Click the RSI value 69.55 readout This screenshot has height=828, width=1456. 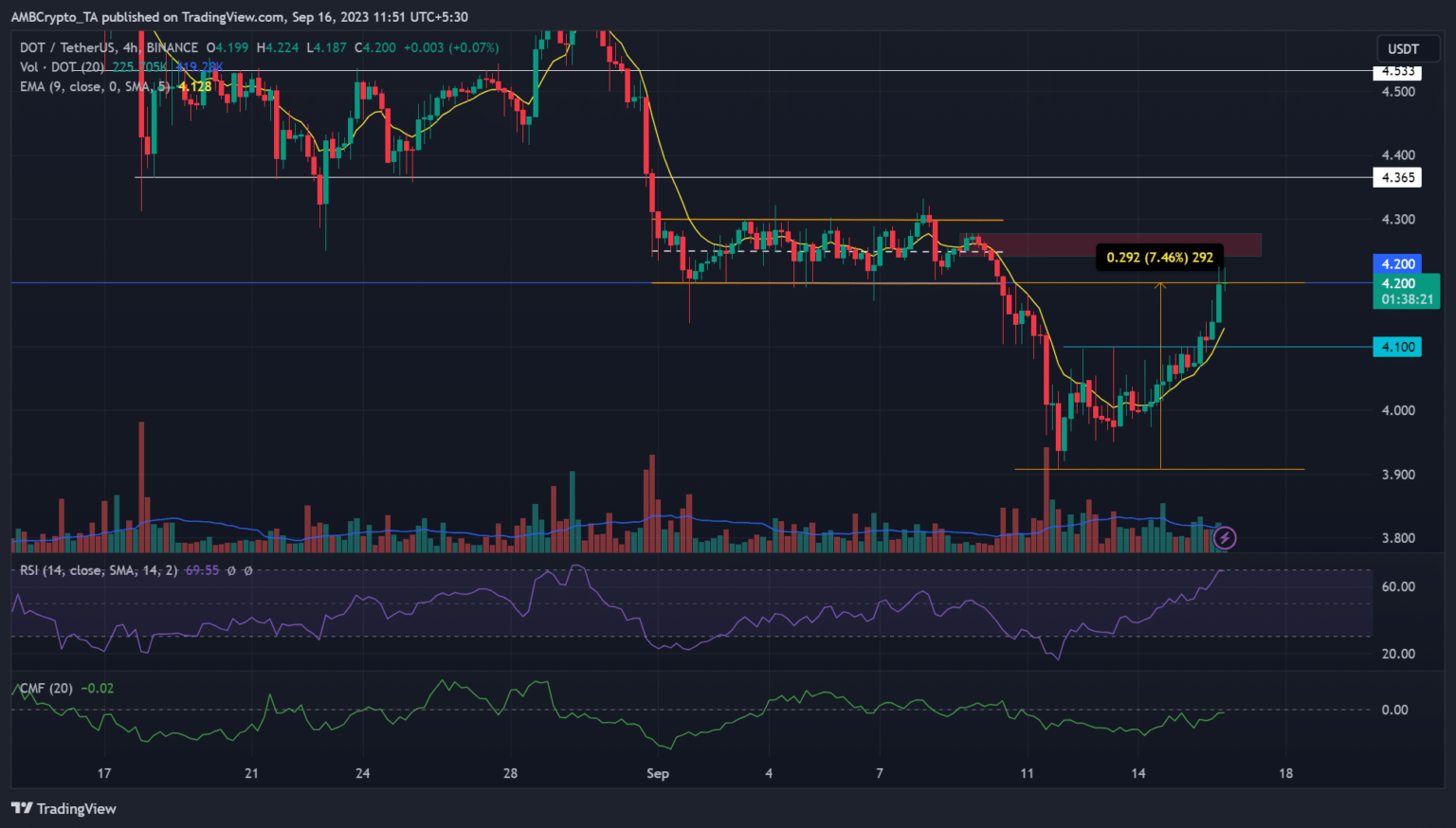pyautogui.click(x=202, y=570)
